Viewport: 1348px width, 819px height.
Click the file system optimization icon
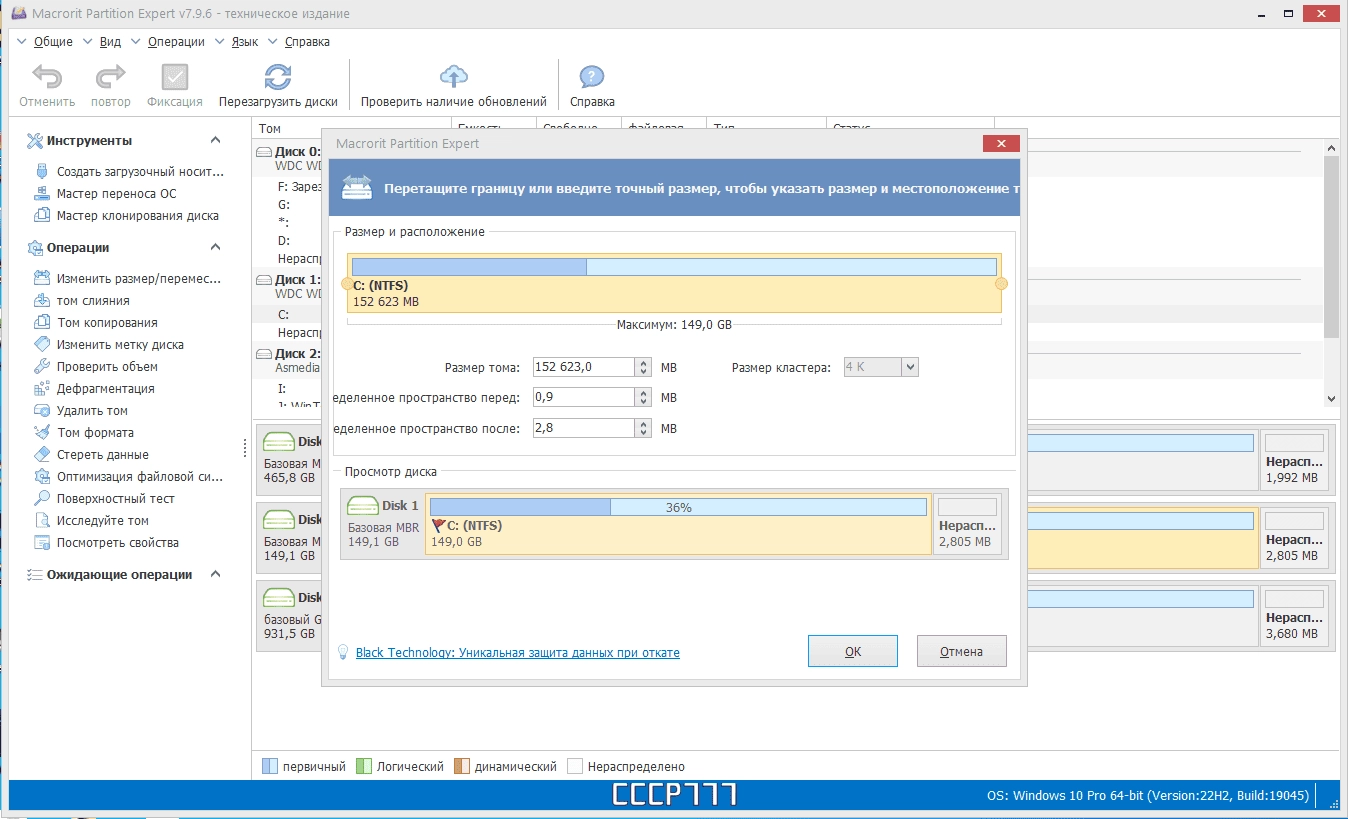pos(41,477)
